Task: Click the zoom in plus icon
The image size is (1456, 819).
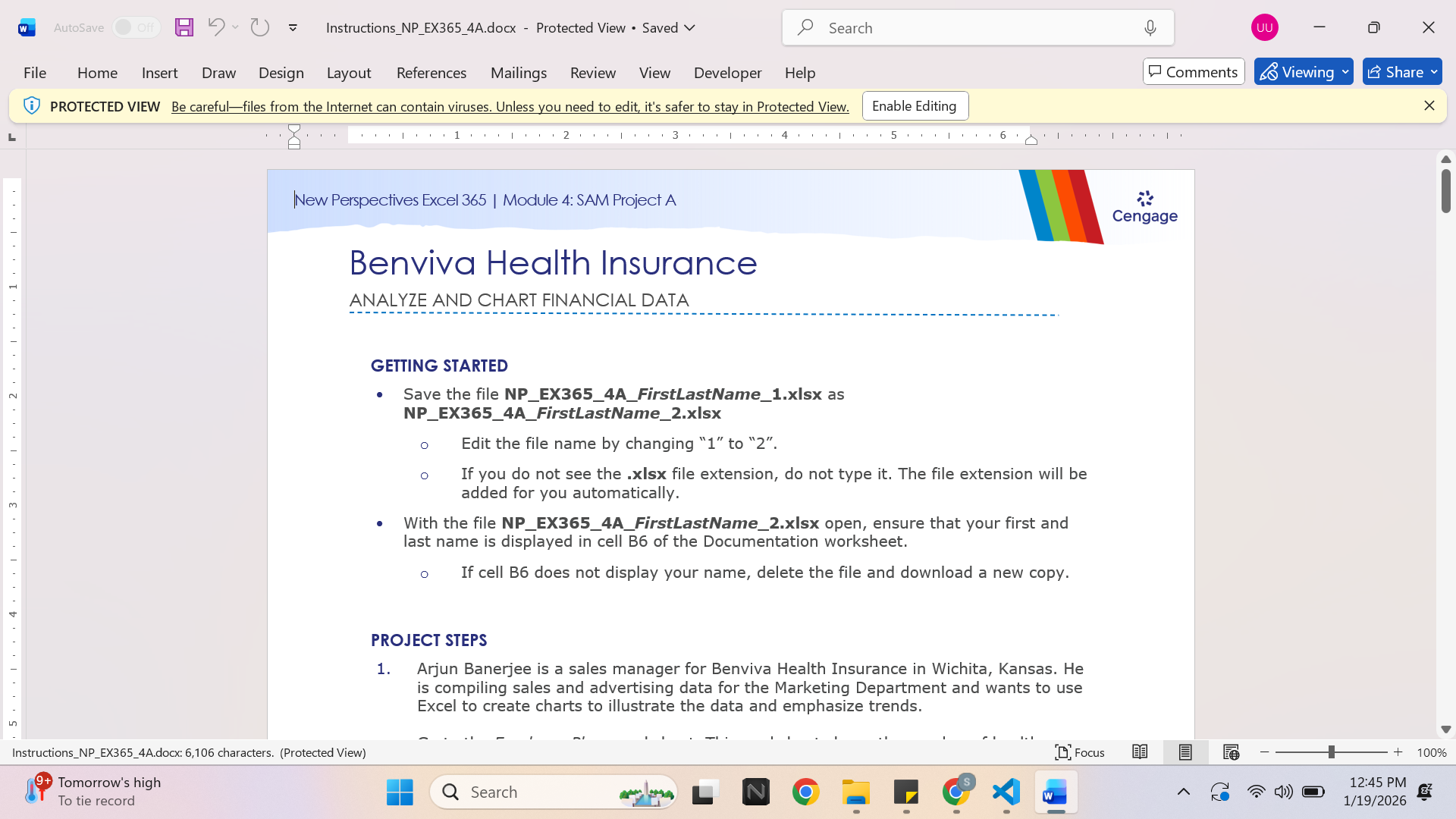Action: [1398, 752]
